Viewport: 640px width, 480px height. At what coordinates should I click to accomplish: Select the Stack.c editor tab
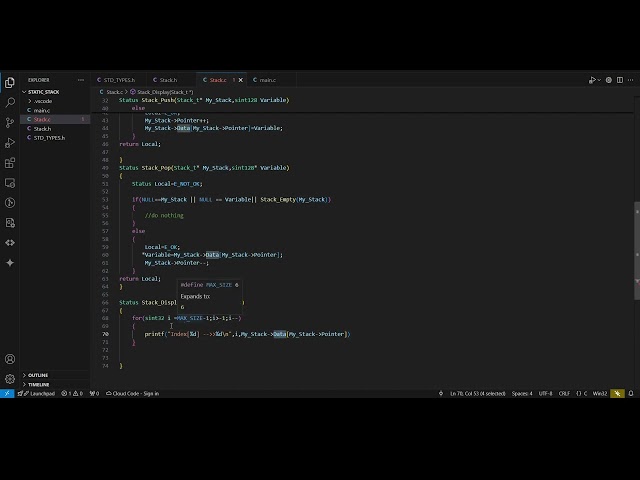tap(218, 80)
